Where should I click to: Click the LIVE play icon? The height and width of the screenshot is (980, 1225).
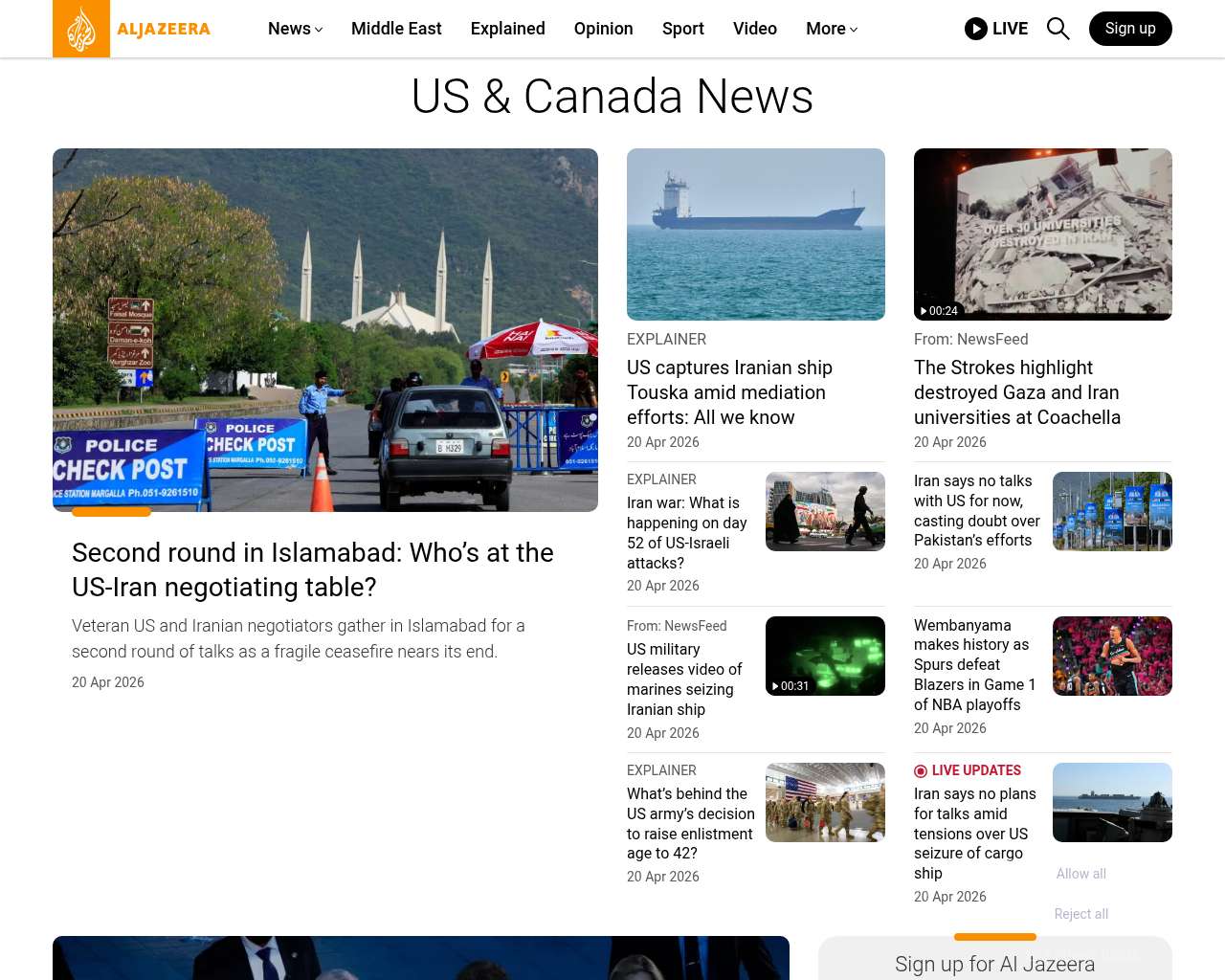pos(975,29)
